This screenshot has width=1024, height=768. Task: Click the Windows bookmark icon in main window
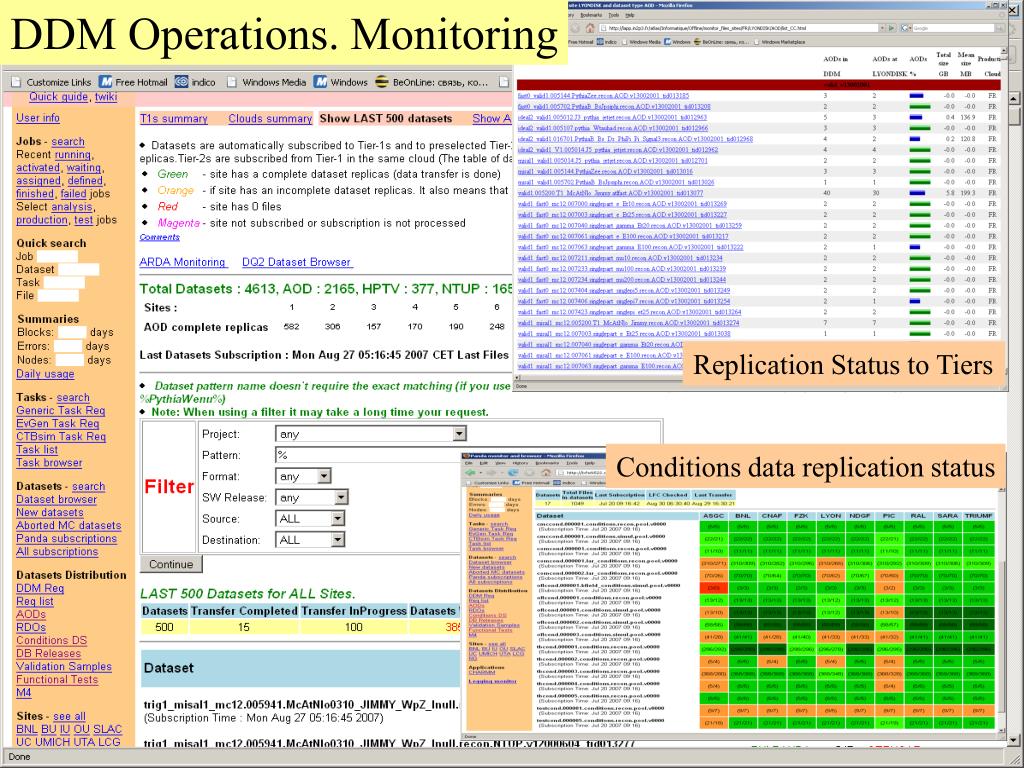tap(320, 82)
